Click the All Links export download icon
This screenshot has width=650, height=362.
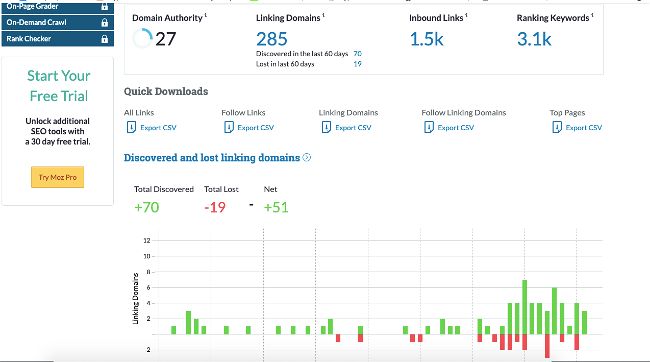(131, 127)
